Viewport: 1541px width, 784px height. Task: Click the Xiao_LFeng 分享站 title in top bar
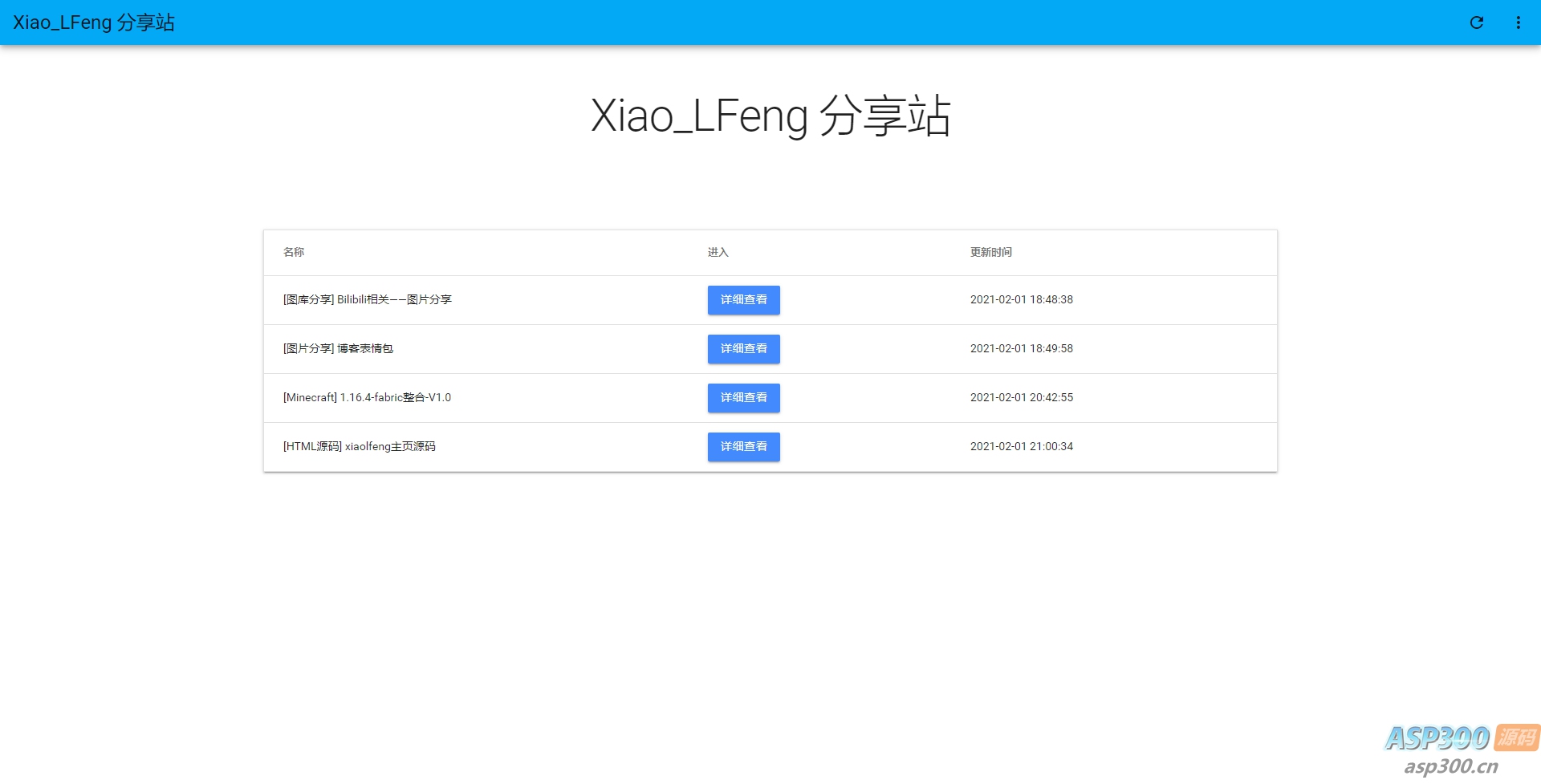pos(94,22)
